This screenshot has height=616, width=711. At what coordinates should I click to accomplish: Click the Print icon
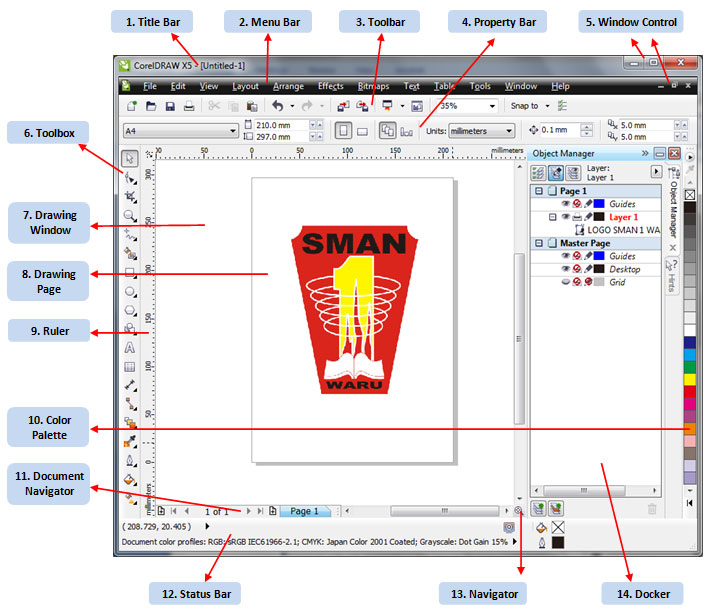click(x=189, y=106)
